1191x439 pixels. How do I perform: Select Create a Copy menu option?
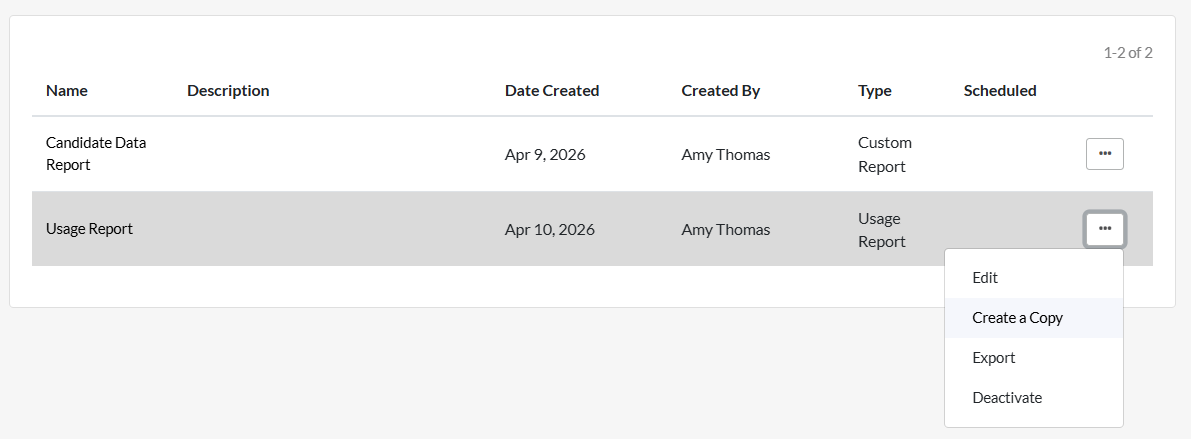click(x=1017, y=318)
